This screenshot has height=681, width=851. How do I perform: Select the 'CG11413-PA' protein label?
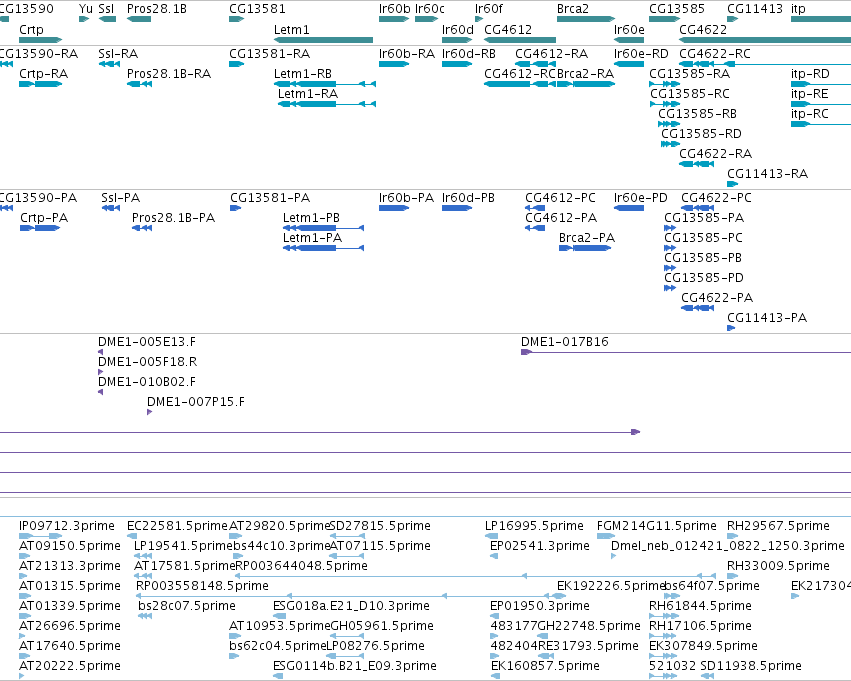(x=767, y=317)
